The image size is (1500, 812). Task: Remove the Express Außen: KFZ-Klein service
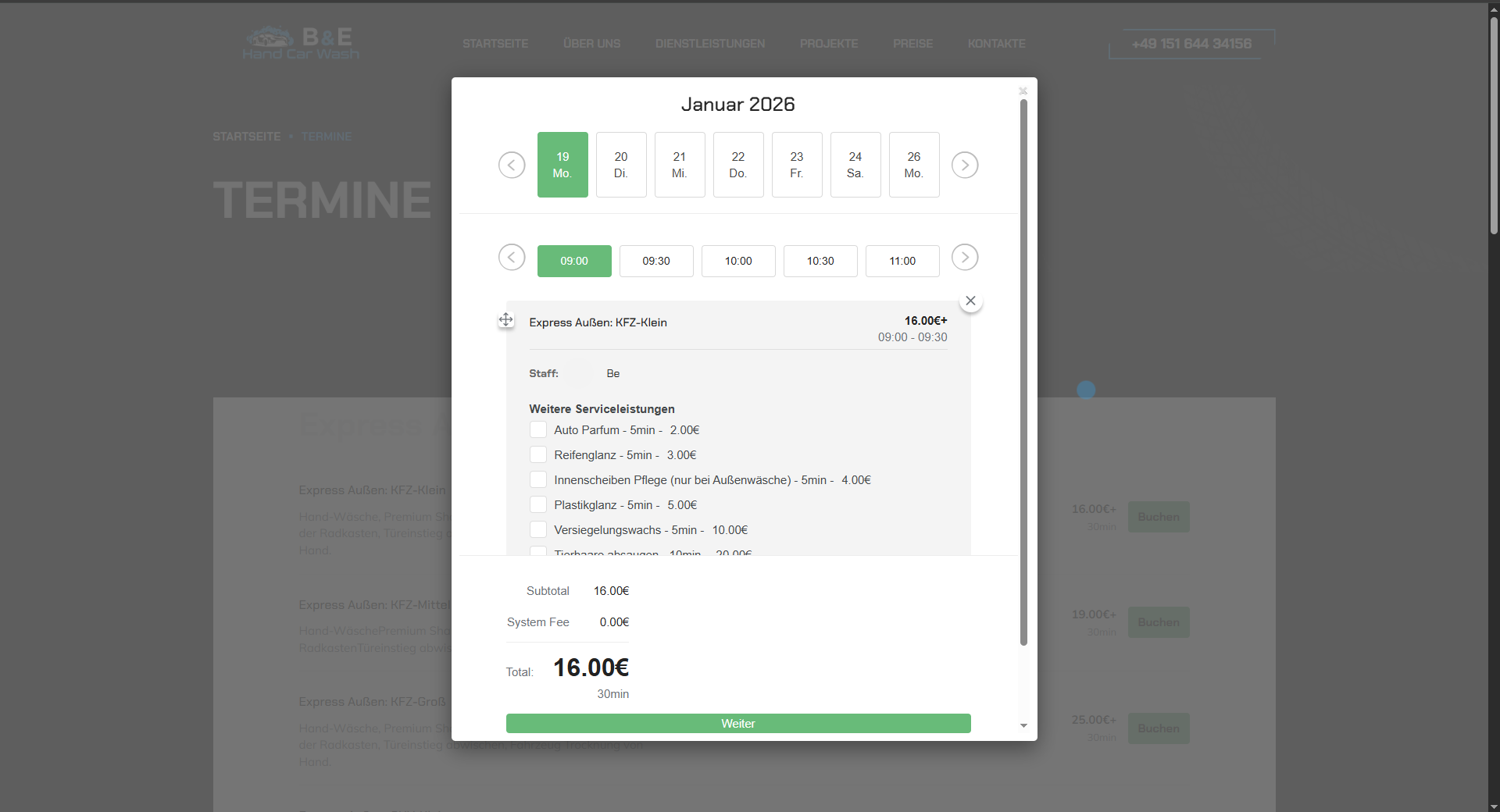[x=970, y=301]
